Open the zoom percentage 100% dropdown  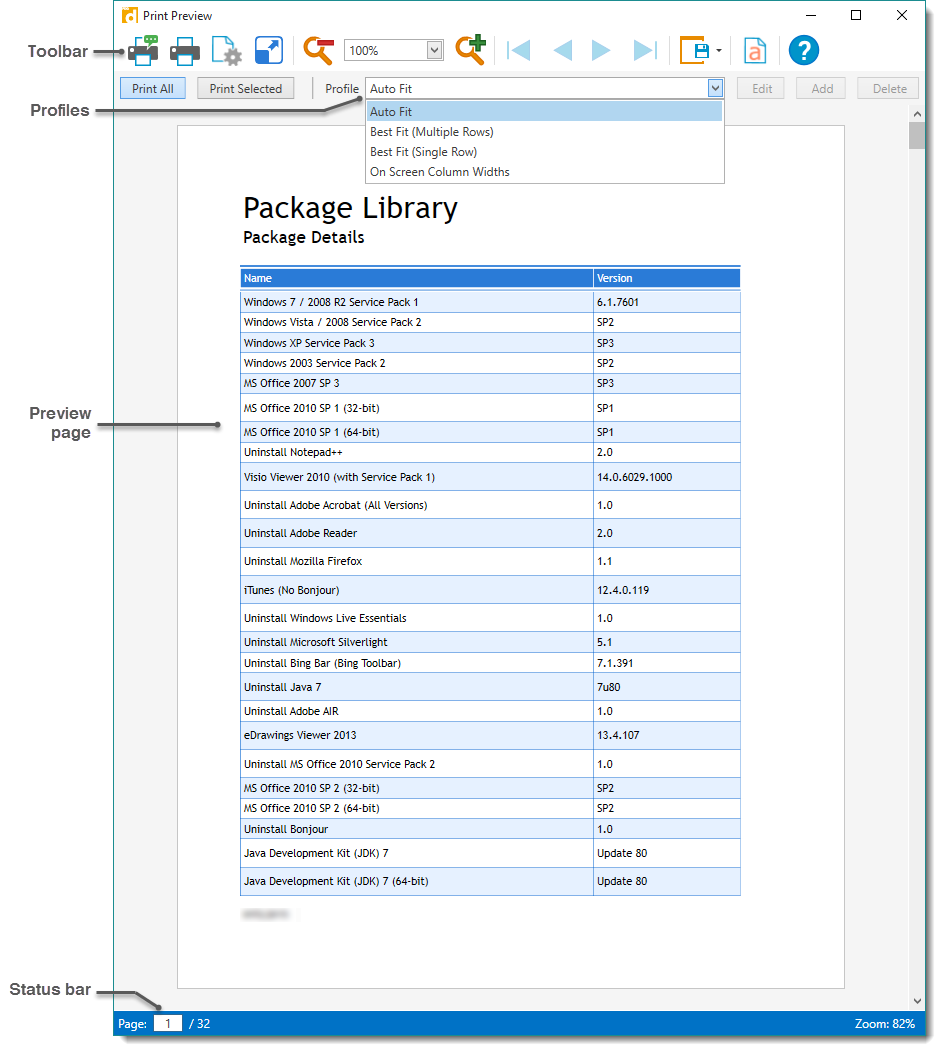point(434,50)
